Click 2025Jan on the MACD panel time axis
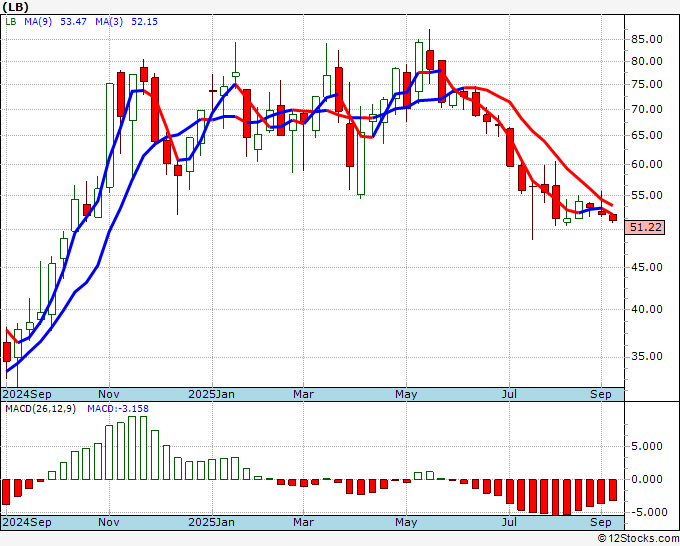Viewport: 680px width, 546px height. (x=211, y=522)
